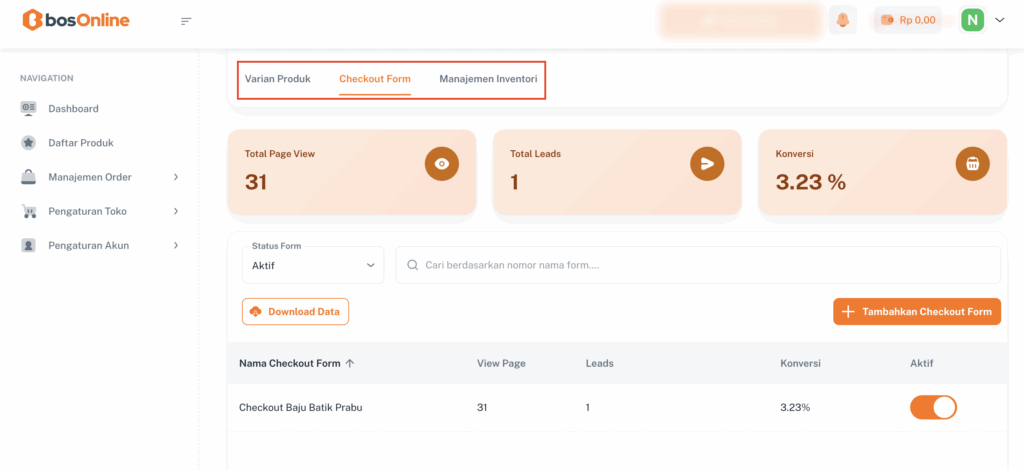Click the bosOnline logo

tap(75, 20)
